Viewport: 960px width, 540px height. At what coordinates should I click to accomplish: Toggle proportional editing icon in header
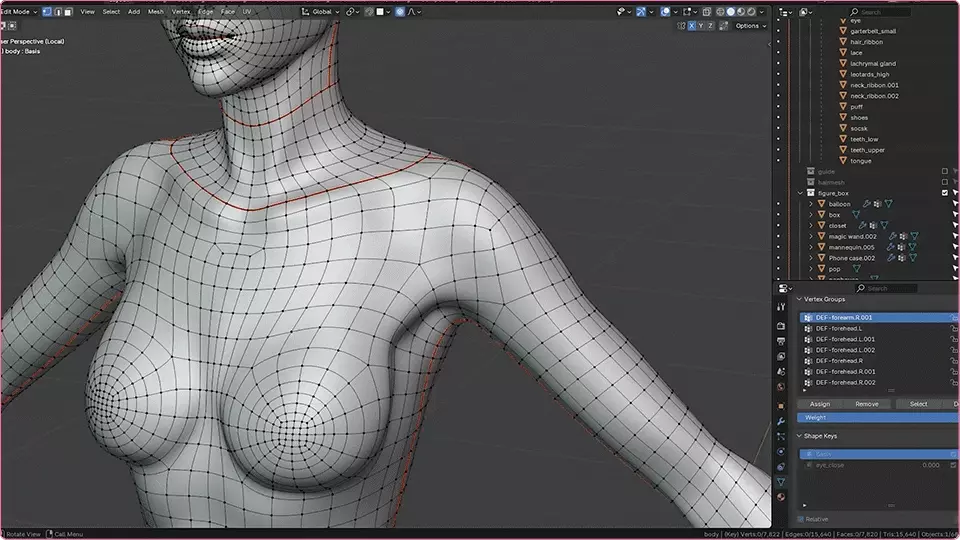pos(400,12)
